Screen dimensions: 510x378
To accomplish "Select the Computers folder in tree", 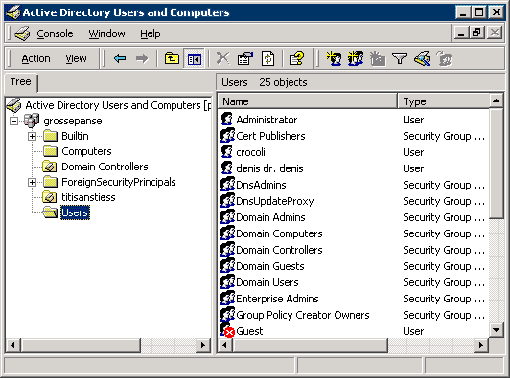I will click(x=86, y=151).
